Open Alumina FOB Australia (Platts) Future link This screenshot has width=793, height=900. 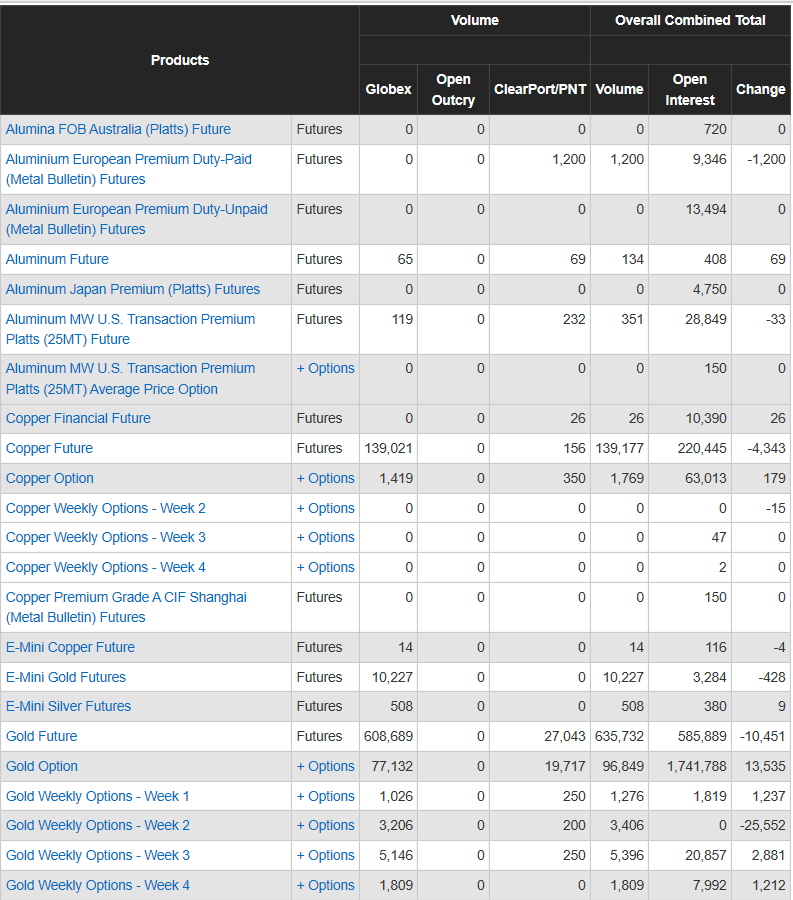tap(118, 129)
